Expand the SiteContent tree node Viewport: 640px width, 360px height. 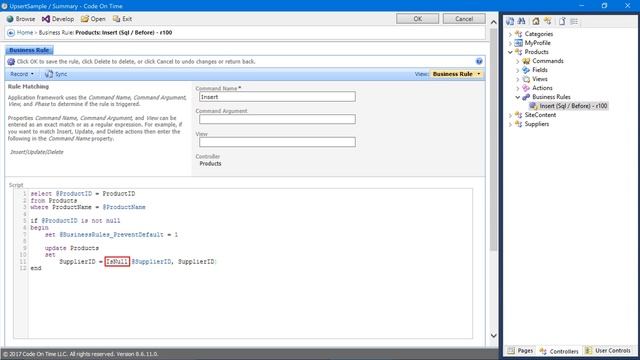click(x=510, y=115)
